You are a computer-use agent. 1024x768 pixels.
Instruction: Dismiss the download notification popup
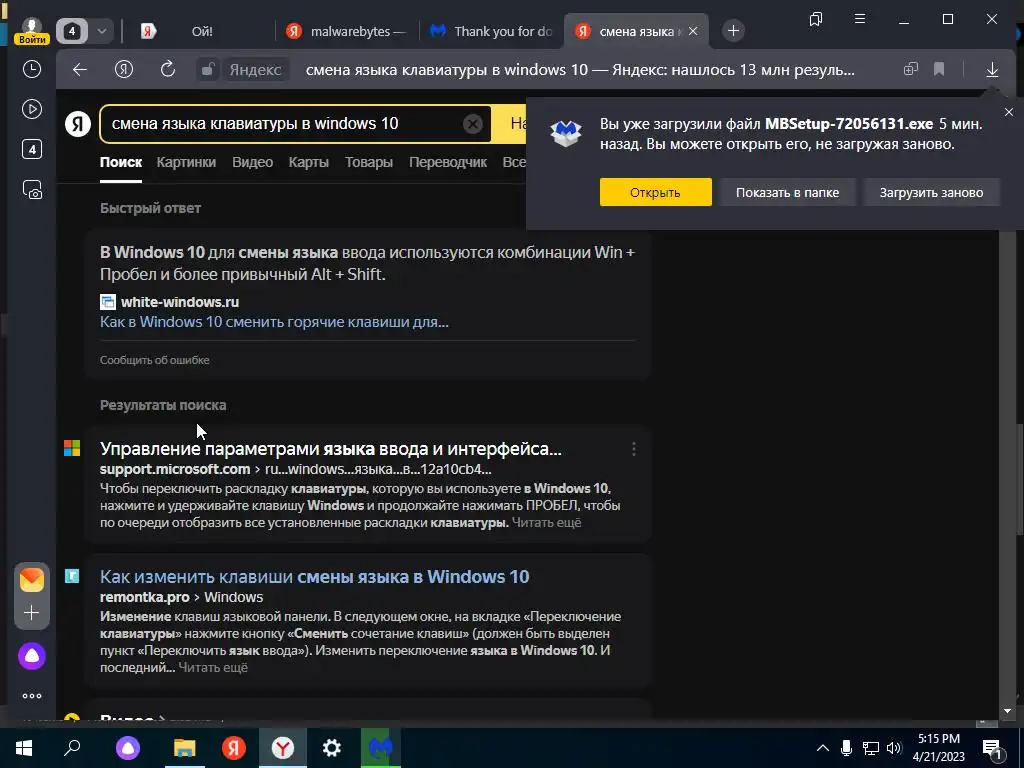click(x=1008, y=112)
